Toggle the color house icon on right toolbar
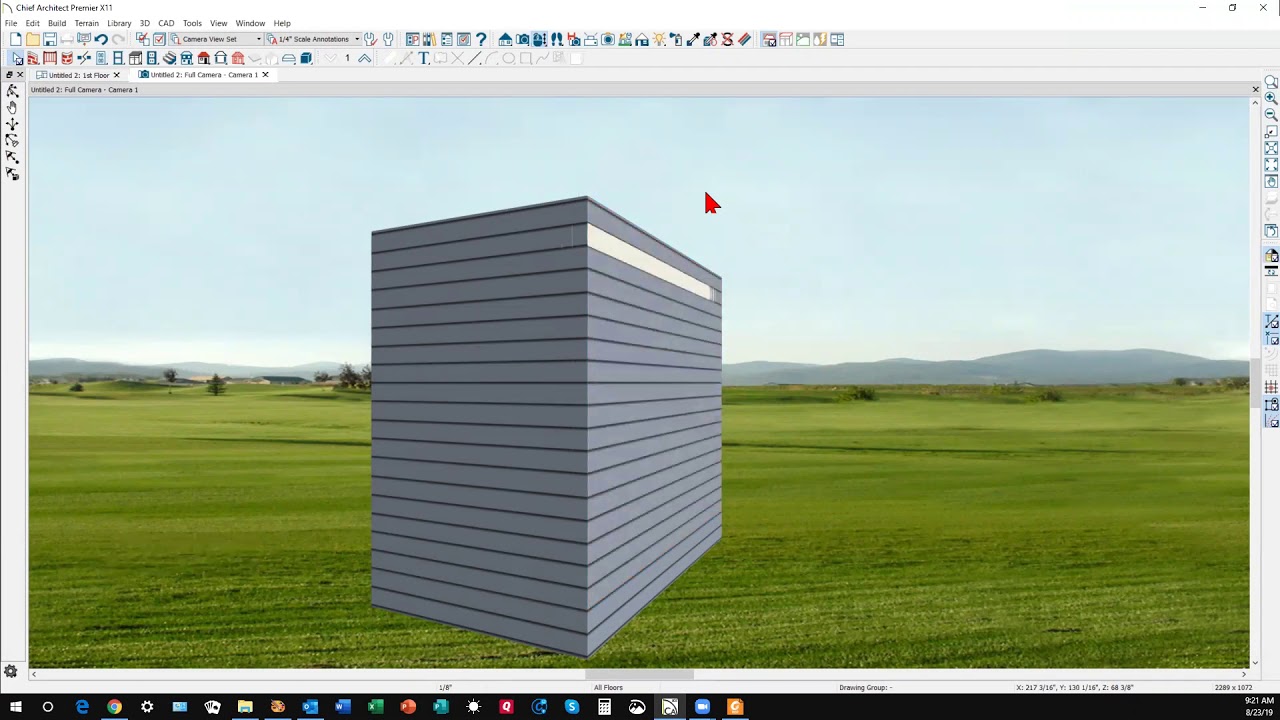1280x720 pixels. (x=1271, y=257)
